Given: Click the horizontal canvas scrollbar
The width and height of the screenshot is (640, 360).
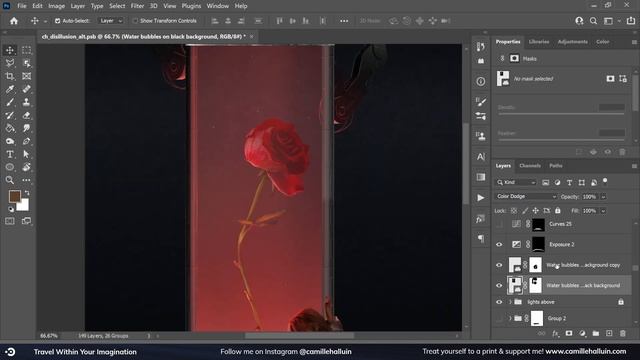Looking at the screenshot, I should pyautogui.click(x=299, y=336).
